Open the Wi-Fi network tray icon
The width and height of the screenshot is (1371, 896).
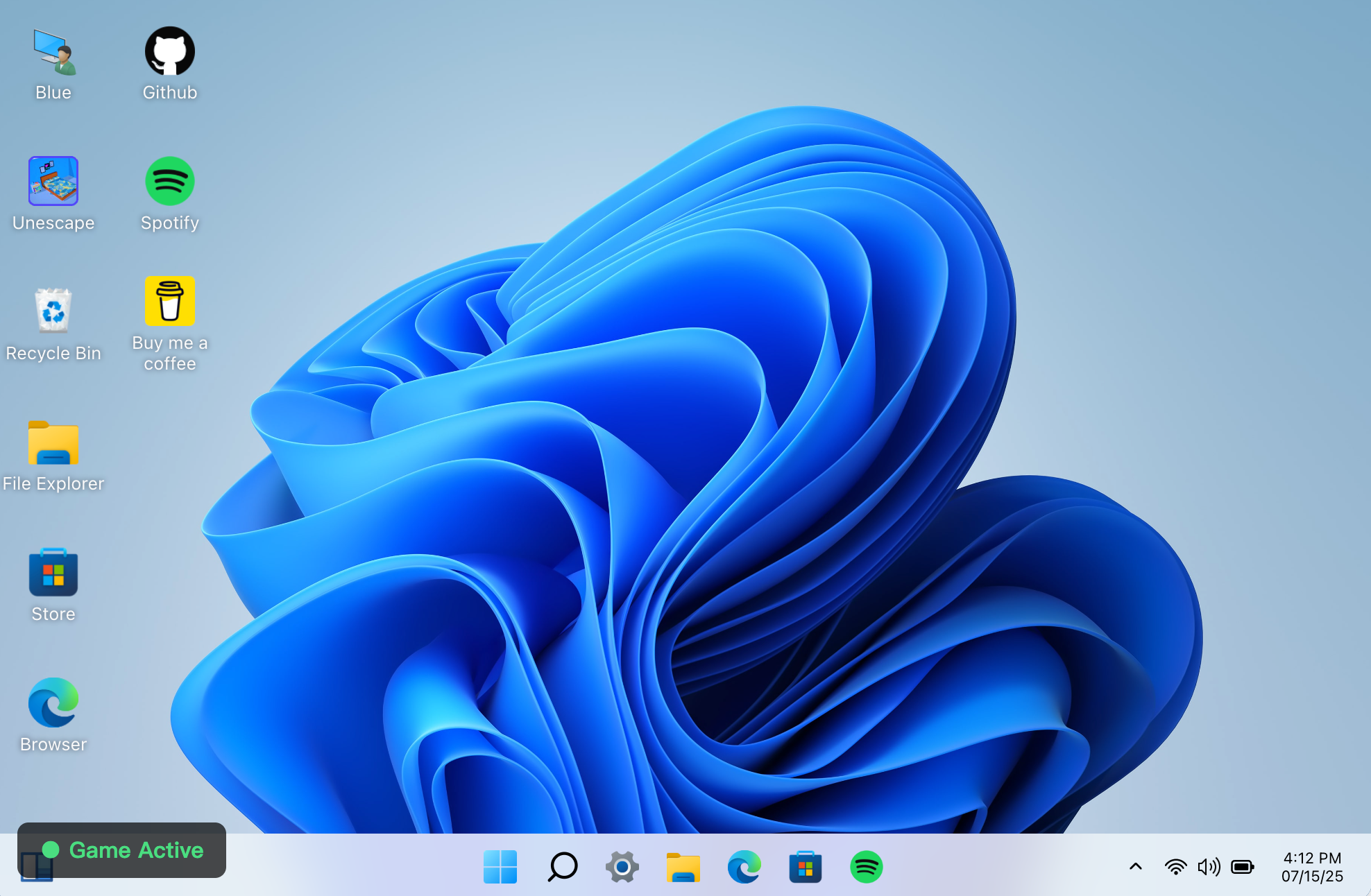coord(1175,867)
